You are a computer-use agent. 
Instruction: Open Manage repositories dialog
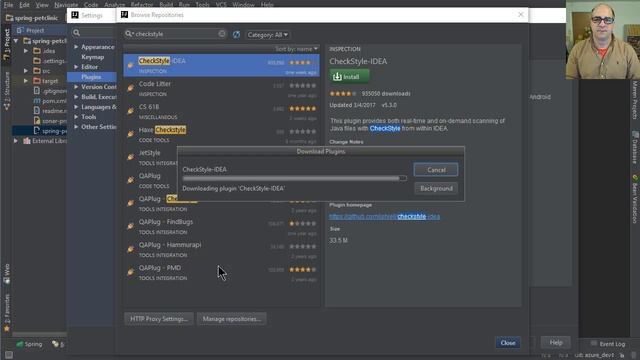coord(231,319)
